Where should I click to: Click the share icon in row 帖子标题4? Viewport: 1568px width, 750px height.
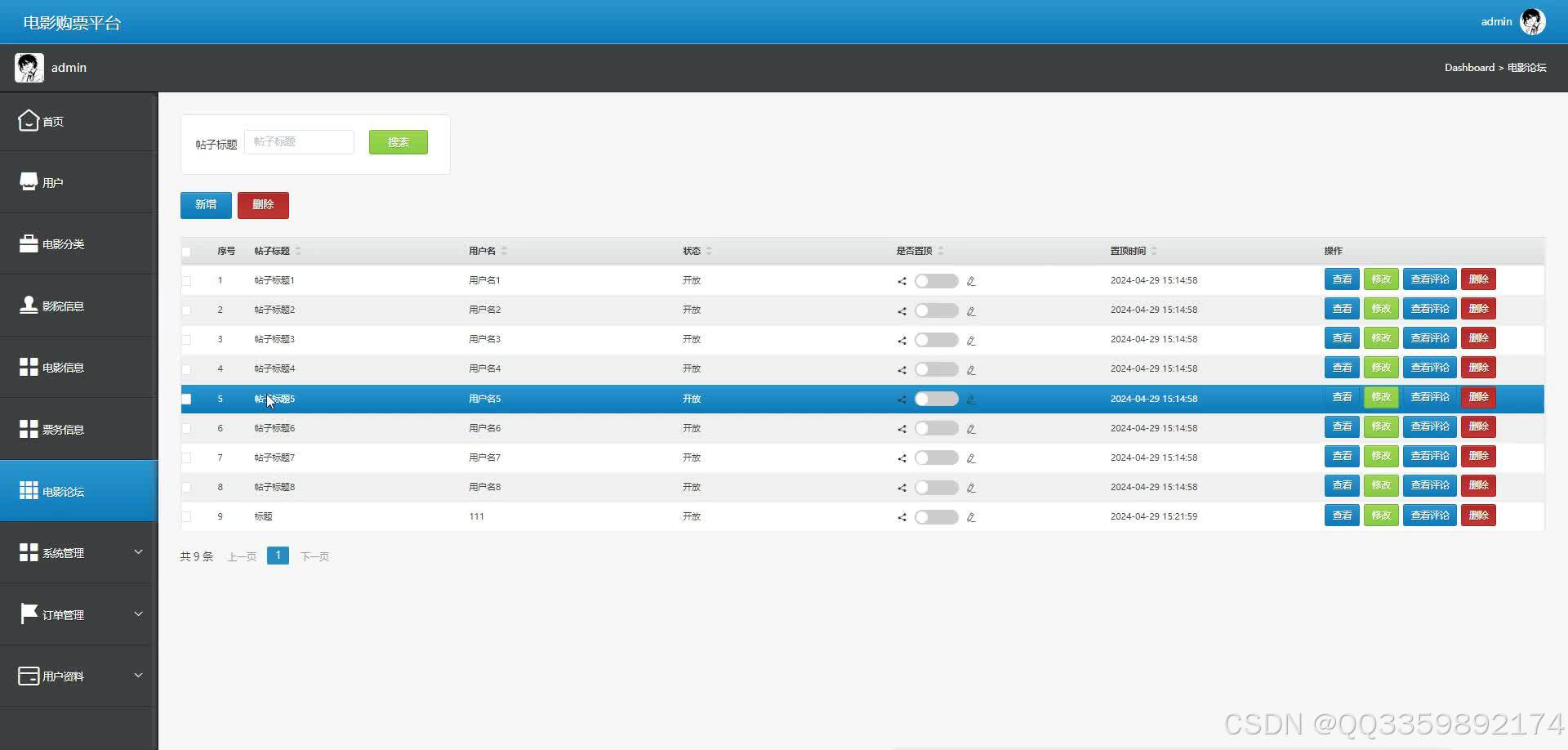(x=902, y=370)
